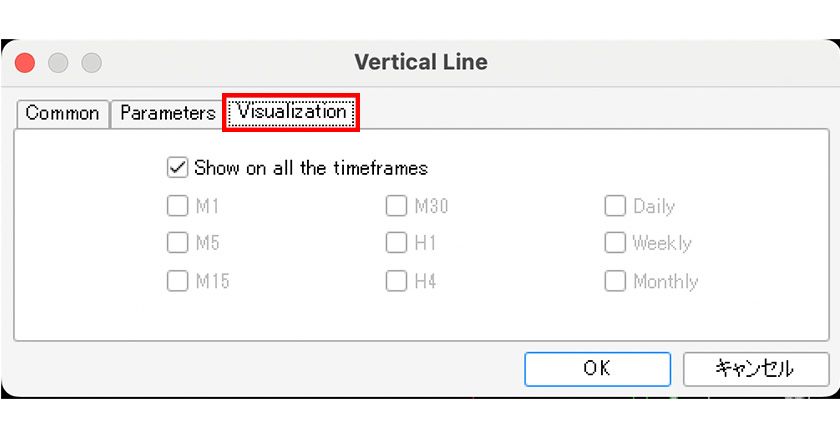Open the Parameters tab

pyautogui.click(x=167, y=113)
